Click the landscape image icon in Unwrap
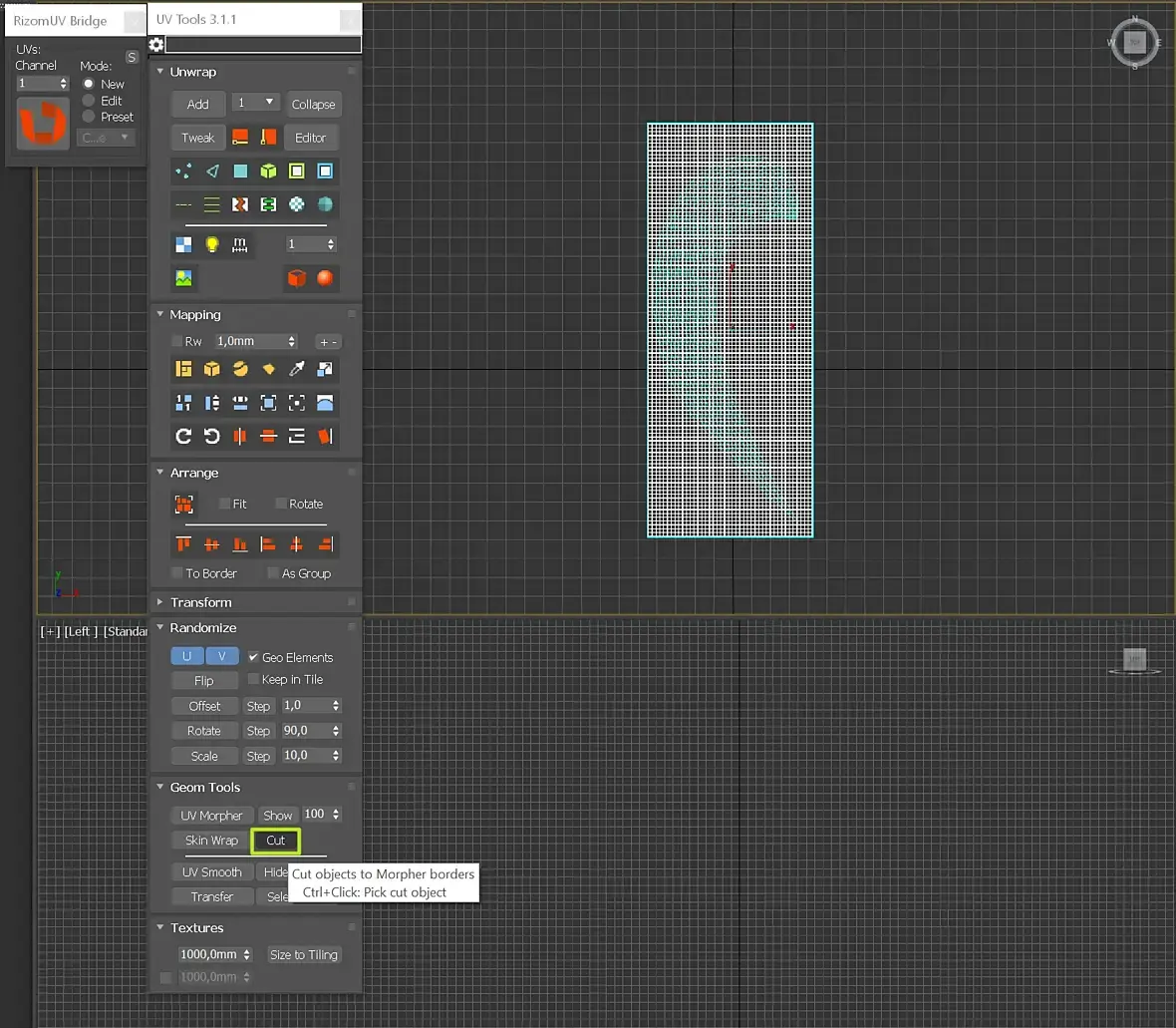Screen dimensions: 1176x1028 [183, 278]
